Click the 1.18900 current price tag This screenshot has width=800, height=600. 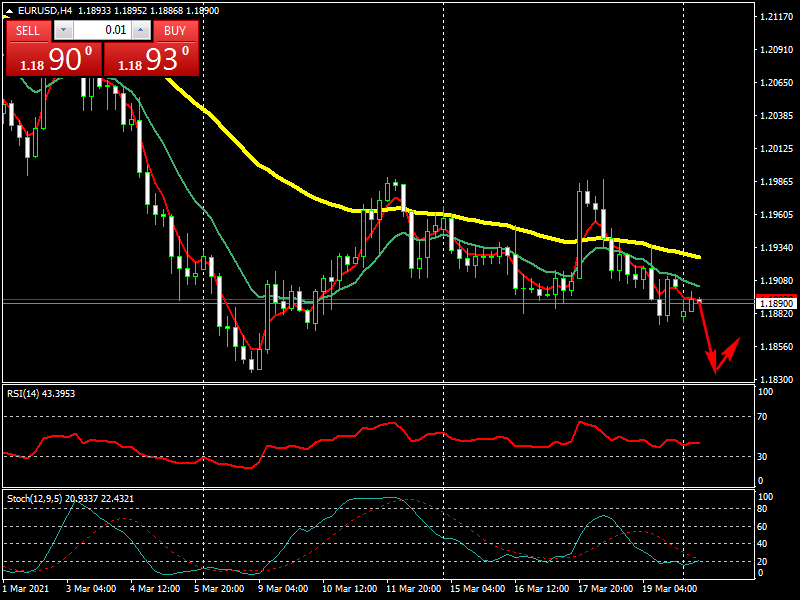pyautogui.click(x=776, y=303)
